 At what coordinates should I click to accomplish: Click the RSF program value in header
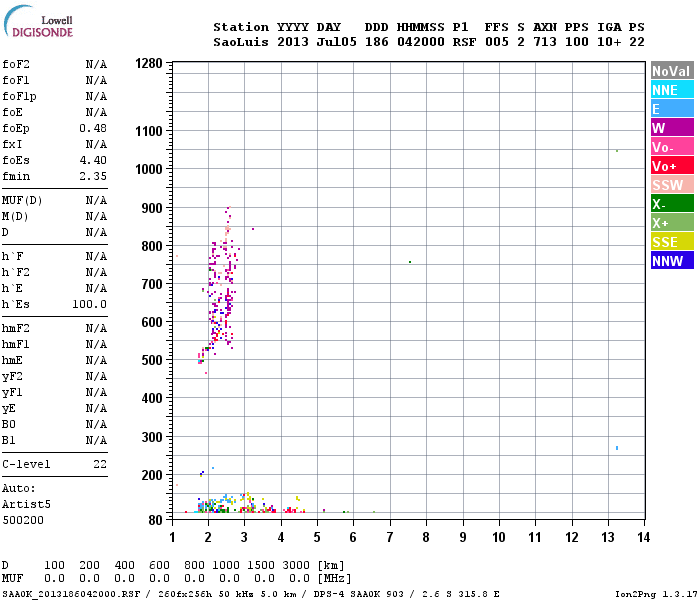point(464,42)
